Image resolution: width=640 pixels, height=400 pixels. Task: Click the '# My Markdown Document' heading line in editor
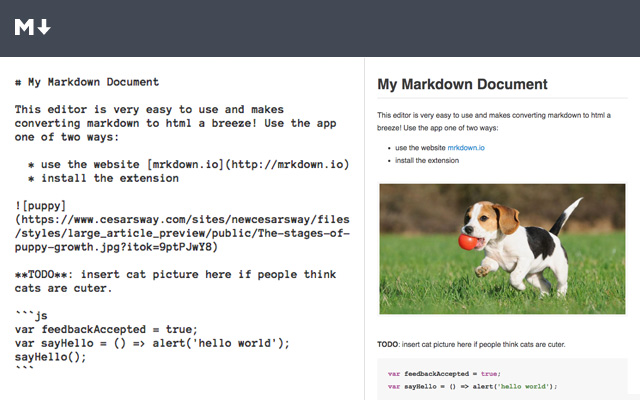pos(87,82)
